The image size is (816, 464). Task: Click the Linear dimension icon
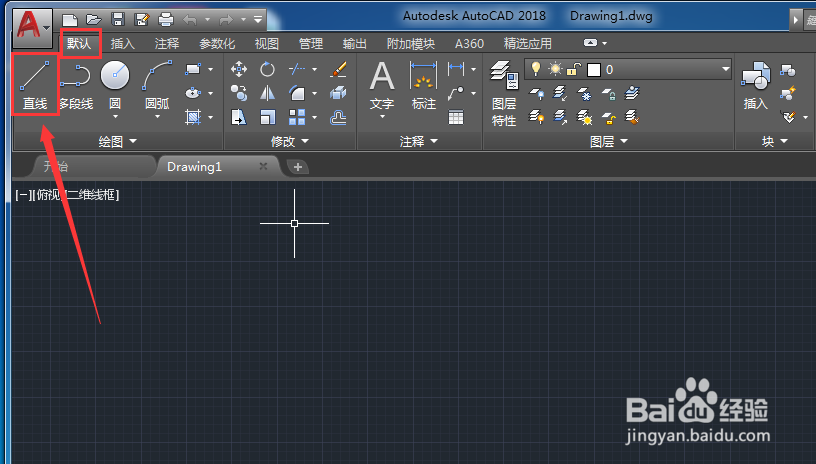pos(456,69)
